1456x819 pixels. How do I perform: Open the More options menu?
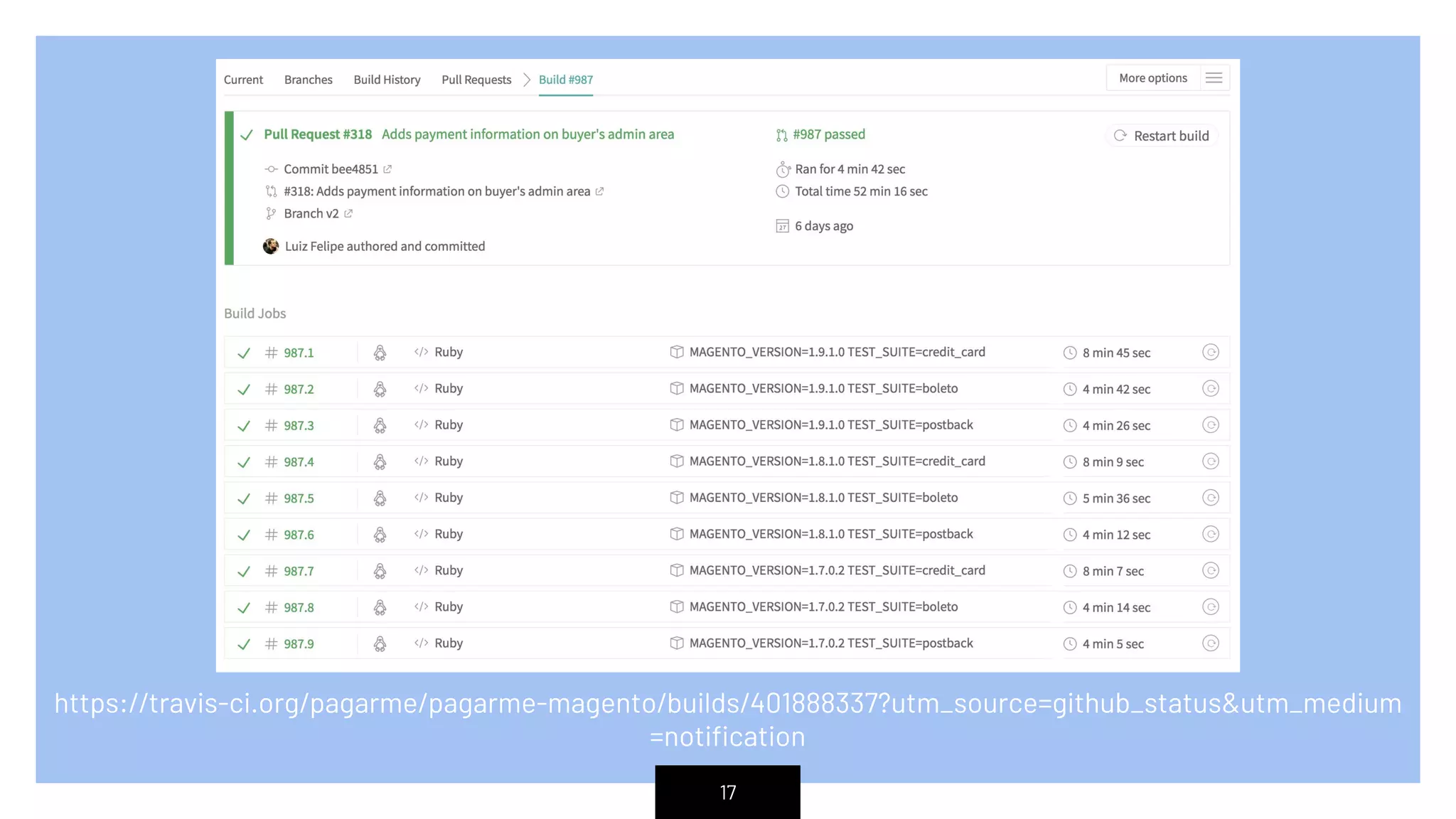pos(1152,78)
